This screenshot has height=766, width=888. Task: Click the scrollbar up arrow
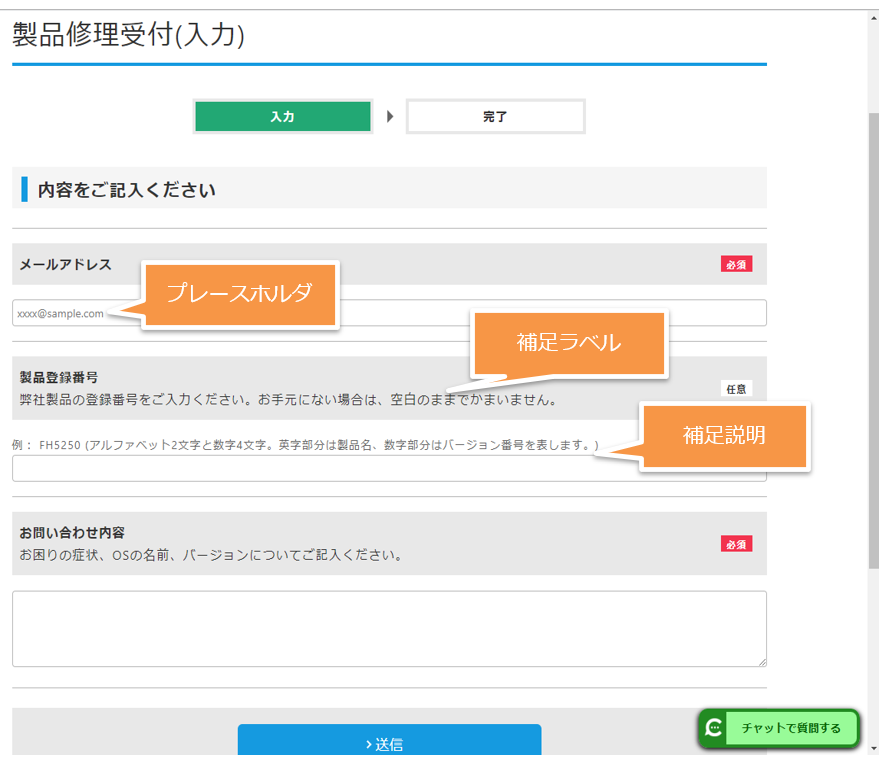coord(873,17)
